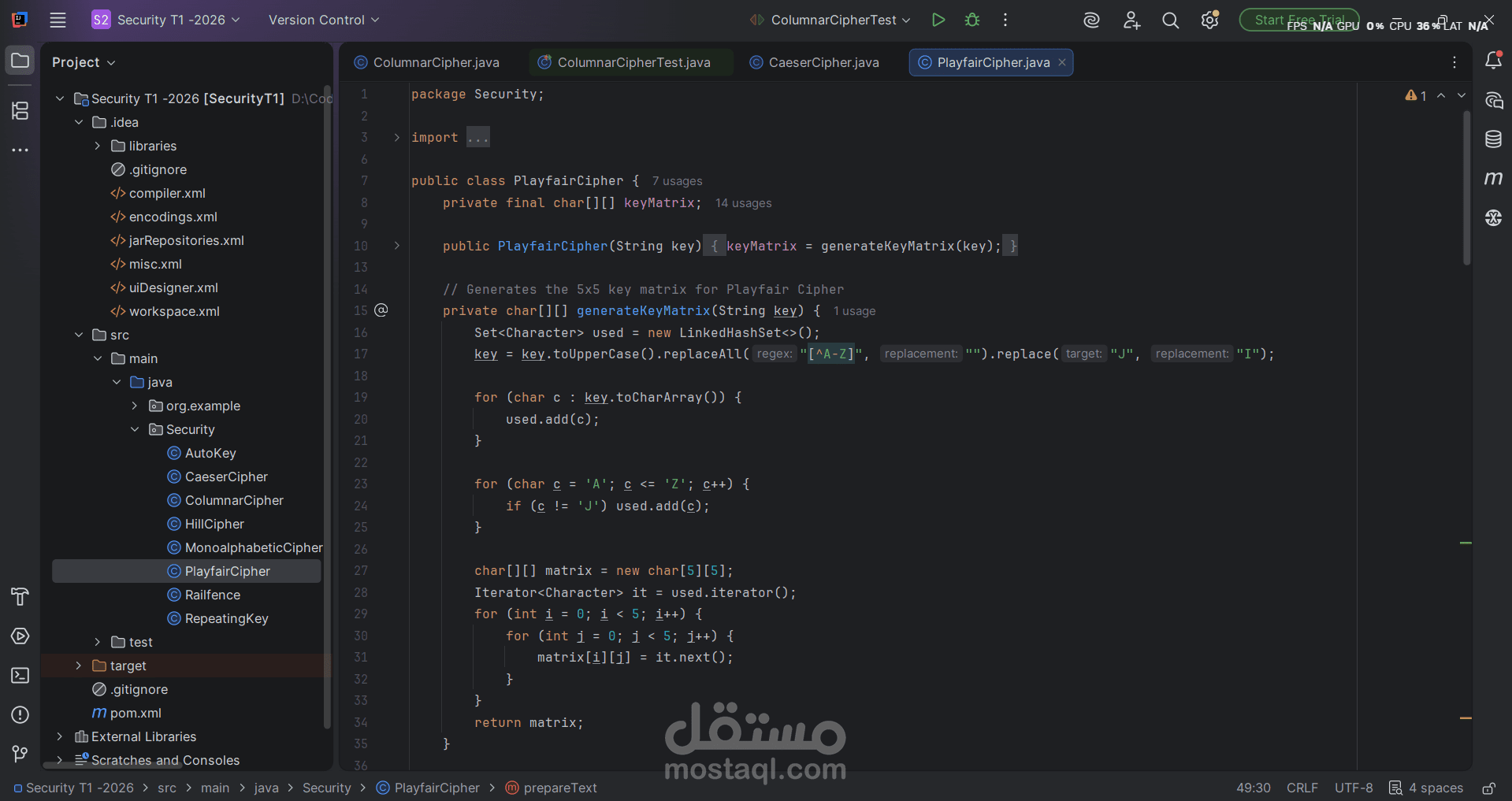Open the Security T1 -2026 project dropdown

166,20
